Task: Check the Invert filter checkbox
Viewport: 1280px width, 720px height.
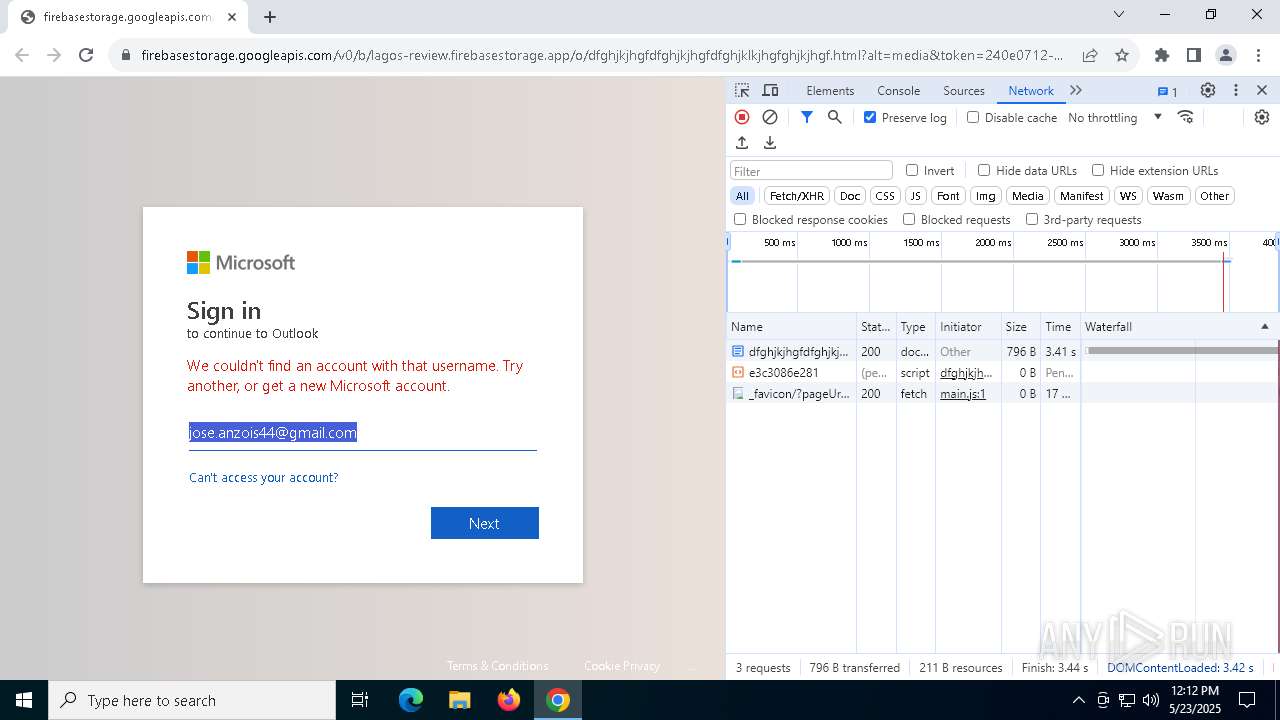Action: pos(912,170)
